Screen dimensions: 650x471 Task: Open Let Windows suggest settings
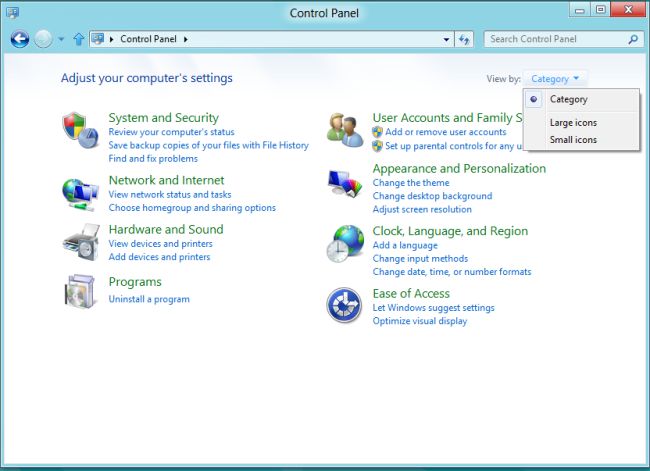[x=434, y=308]
